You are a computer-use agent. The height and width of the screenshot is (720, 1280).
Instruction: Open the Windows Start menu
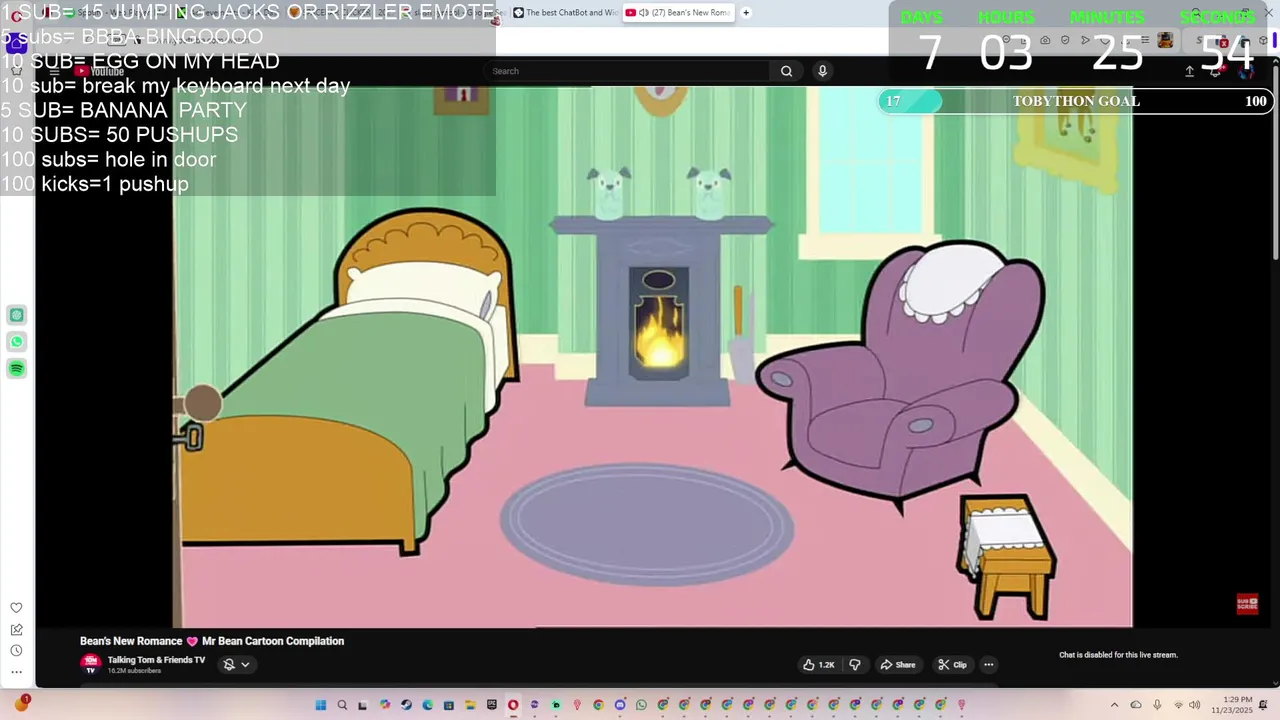[x=321, y=705]
